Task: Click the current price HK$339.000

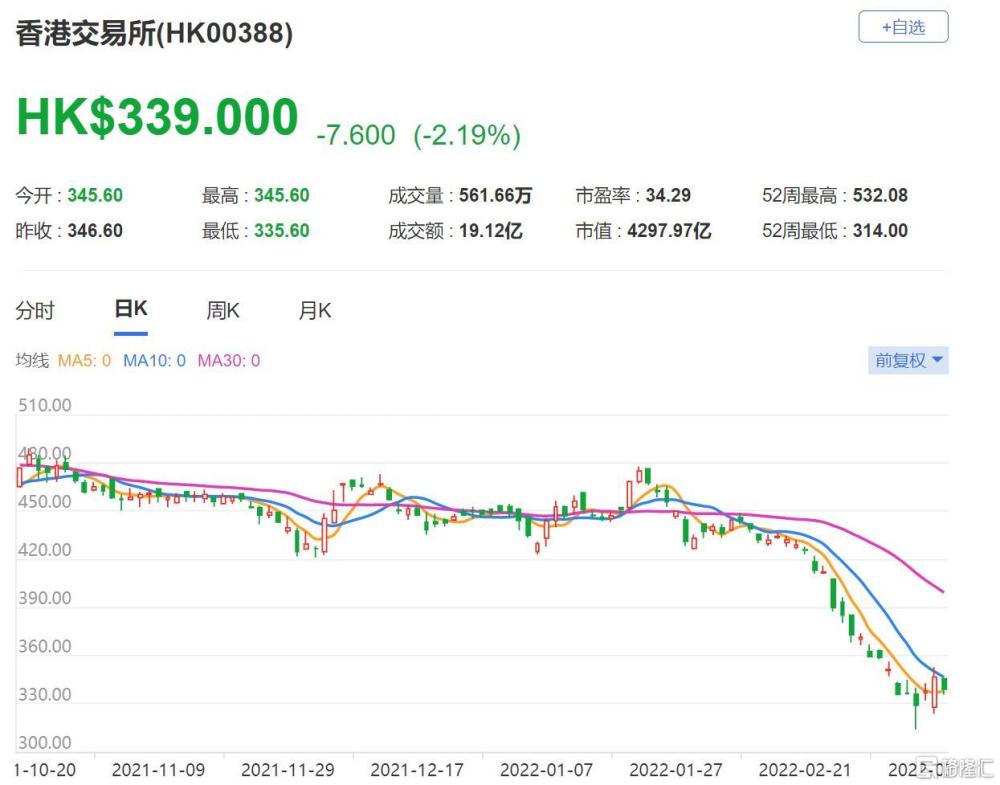Action: (x=158, y=117)
